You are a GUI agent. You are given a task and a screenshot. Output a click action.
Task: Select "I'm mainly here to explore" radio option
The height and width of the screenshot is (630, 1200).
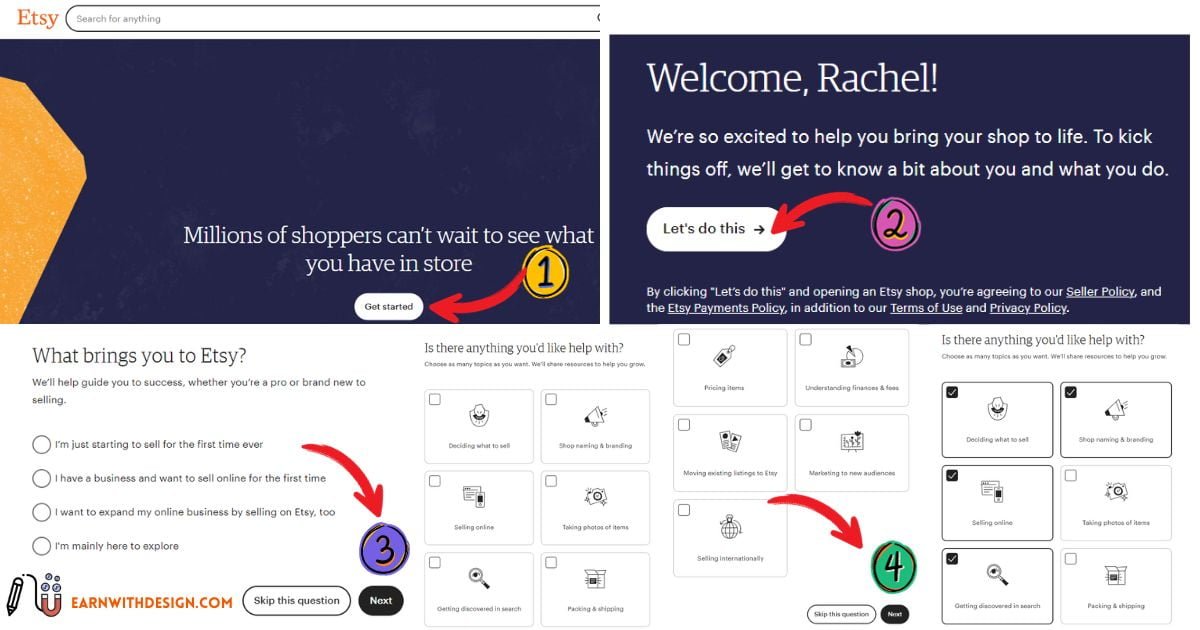tap(41, 545)
